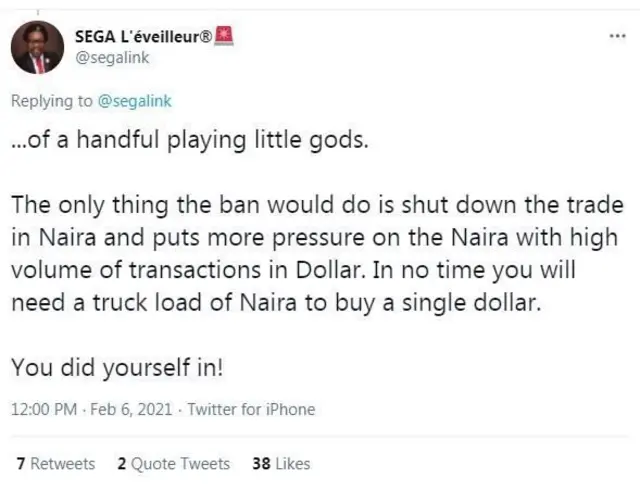Click the 'Replying to' label text

pyautogui.click(x=51, y=101)
